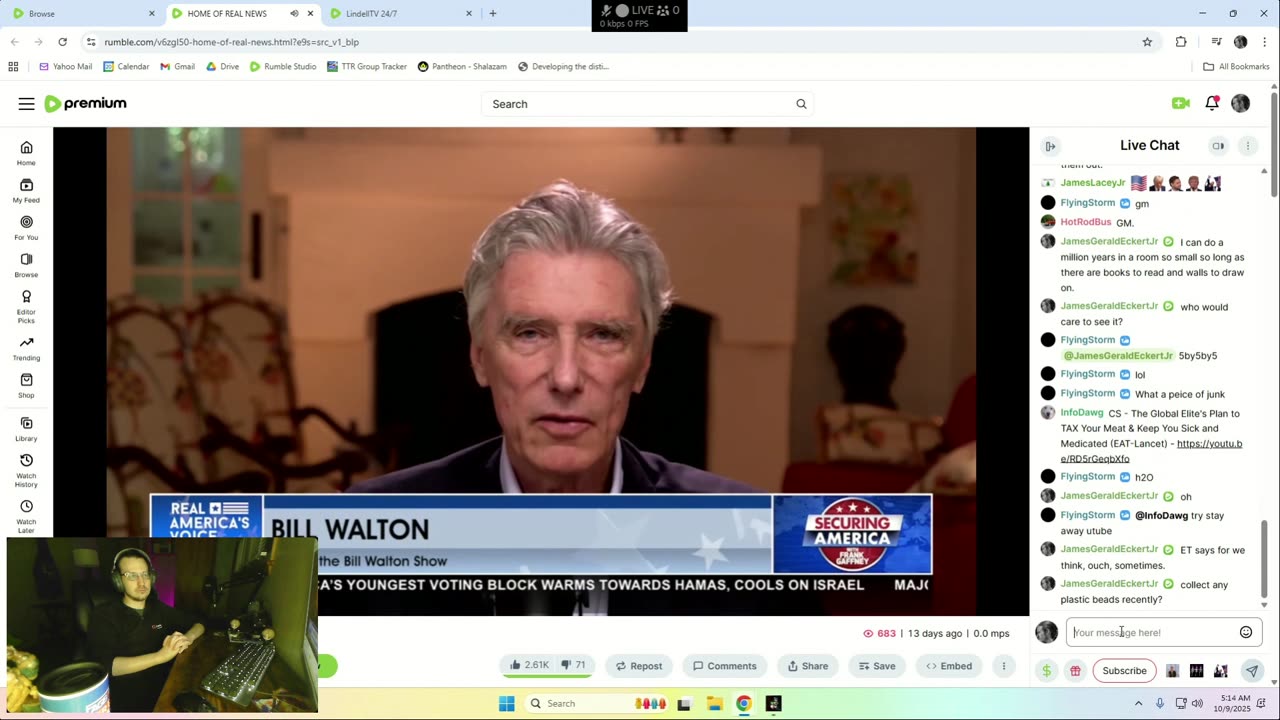
Task: Open Rumble account avatar menu
Action: click(x=1240, y=103)
